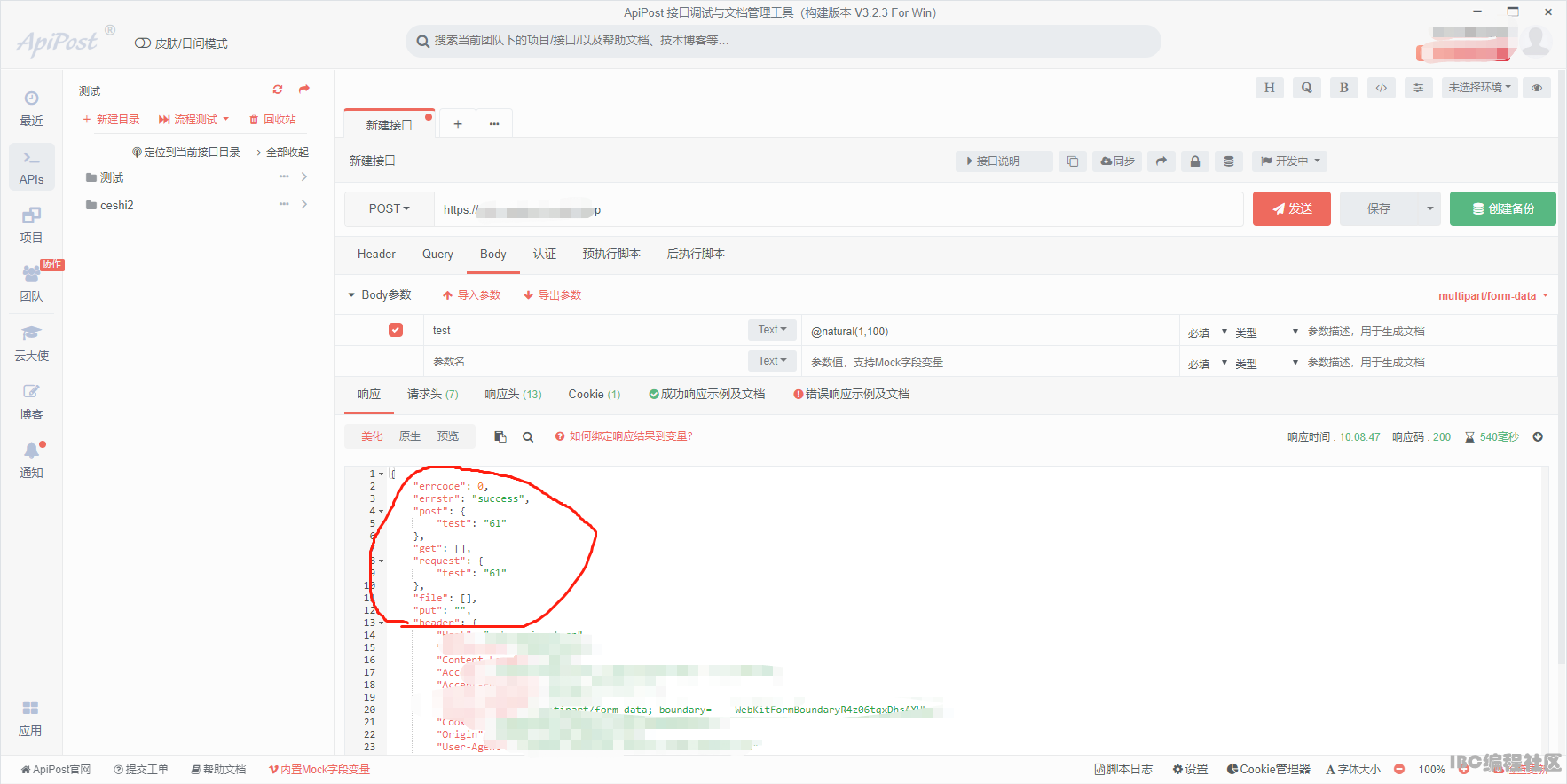The image size is (1567, 784).
Task: Expand the 流程测试 dropdown
Action: click(x=193, y=119)
